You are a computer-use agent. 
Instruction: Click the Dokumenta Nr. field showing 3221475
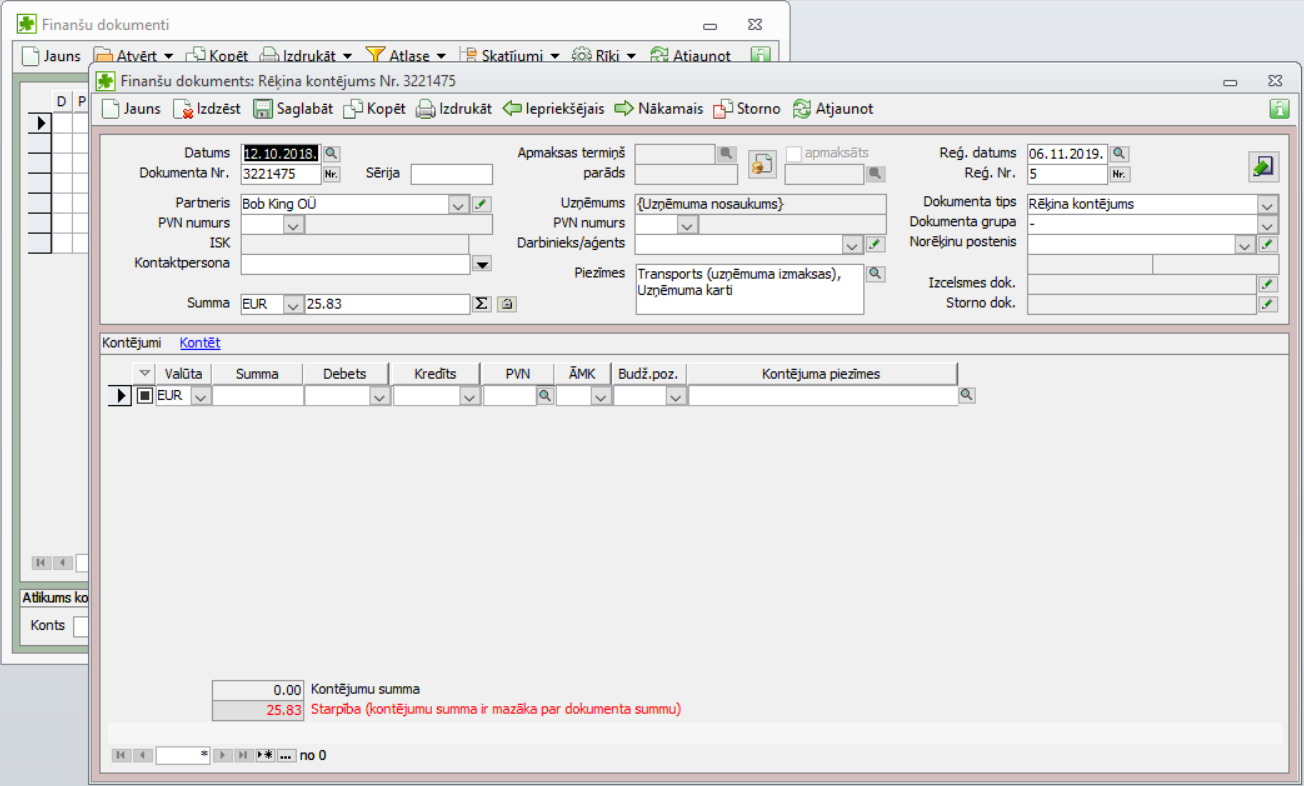tap(281, 174)
